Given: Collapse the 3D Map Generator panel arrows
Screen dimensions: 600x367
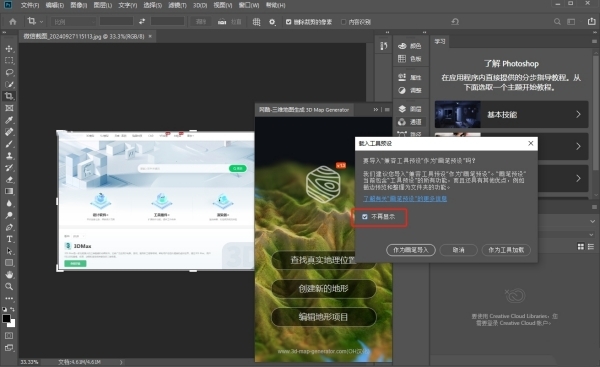Looking at the screenshot, I should coord(376,110).
